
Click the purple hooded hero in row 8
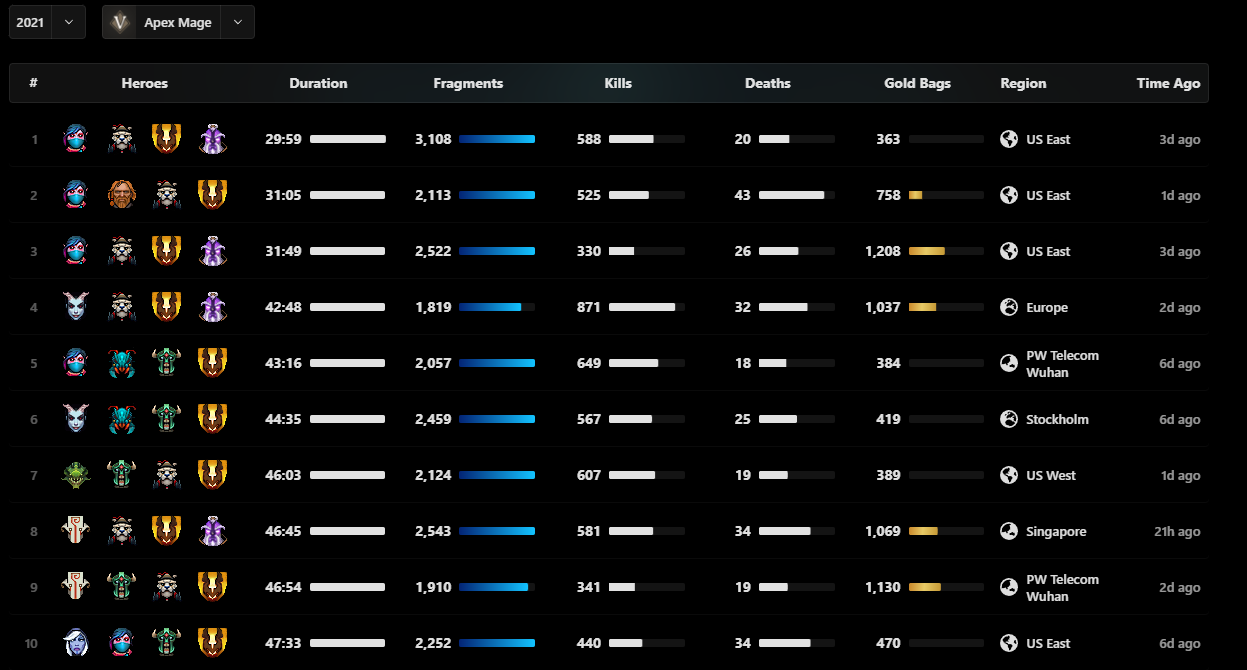211,531
